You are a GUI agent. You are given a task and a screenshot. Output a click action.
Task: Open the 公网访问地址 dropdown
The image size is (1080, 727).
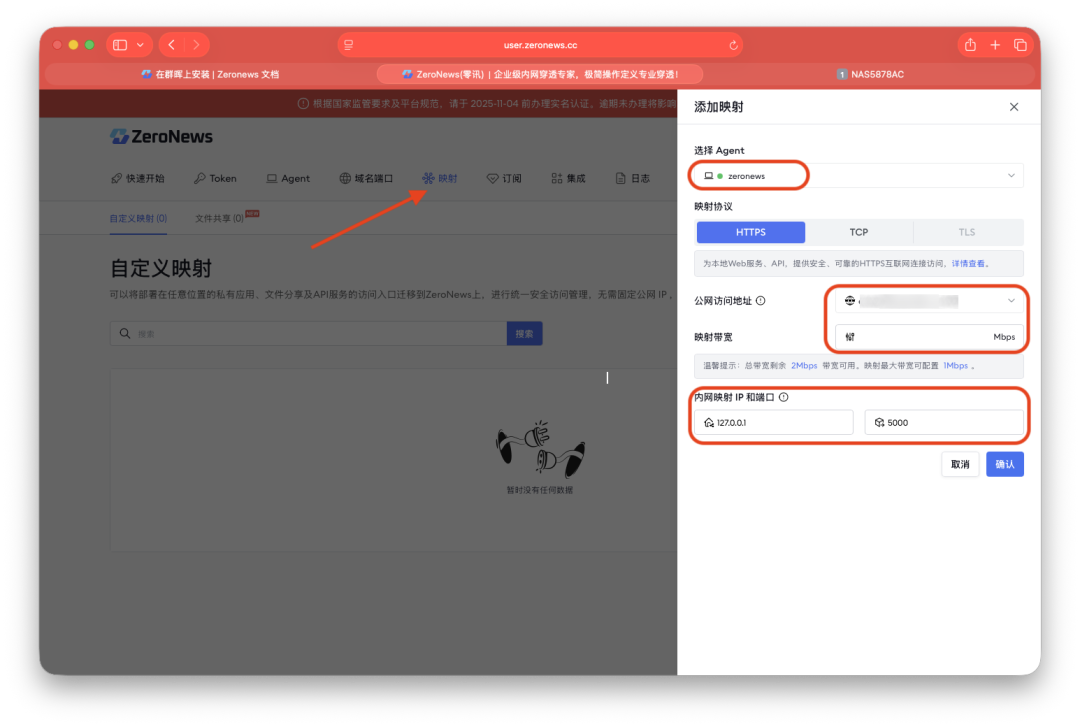click(x=1011, y=301)
